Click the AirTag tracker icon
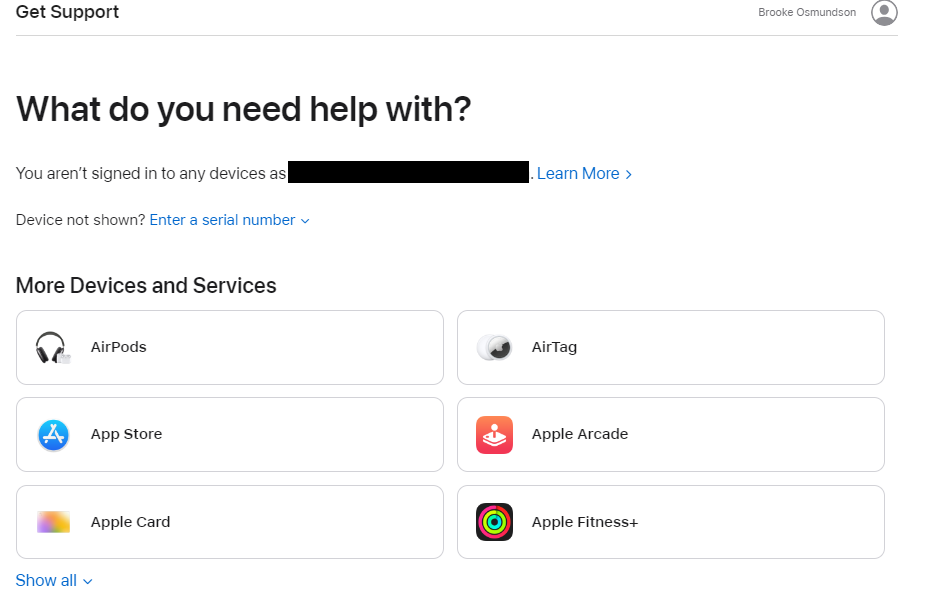This screenshot has width=931, height=605. [x=493, y=347]
